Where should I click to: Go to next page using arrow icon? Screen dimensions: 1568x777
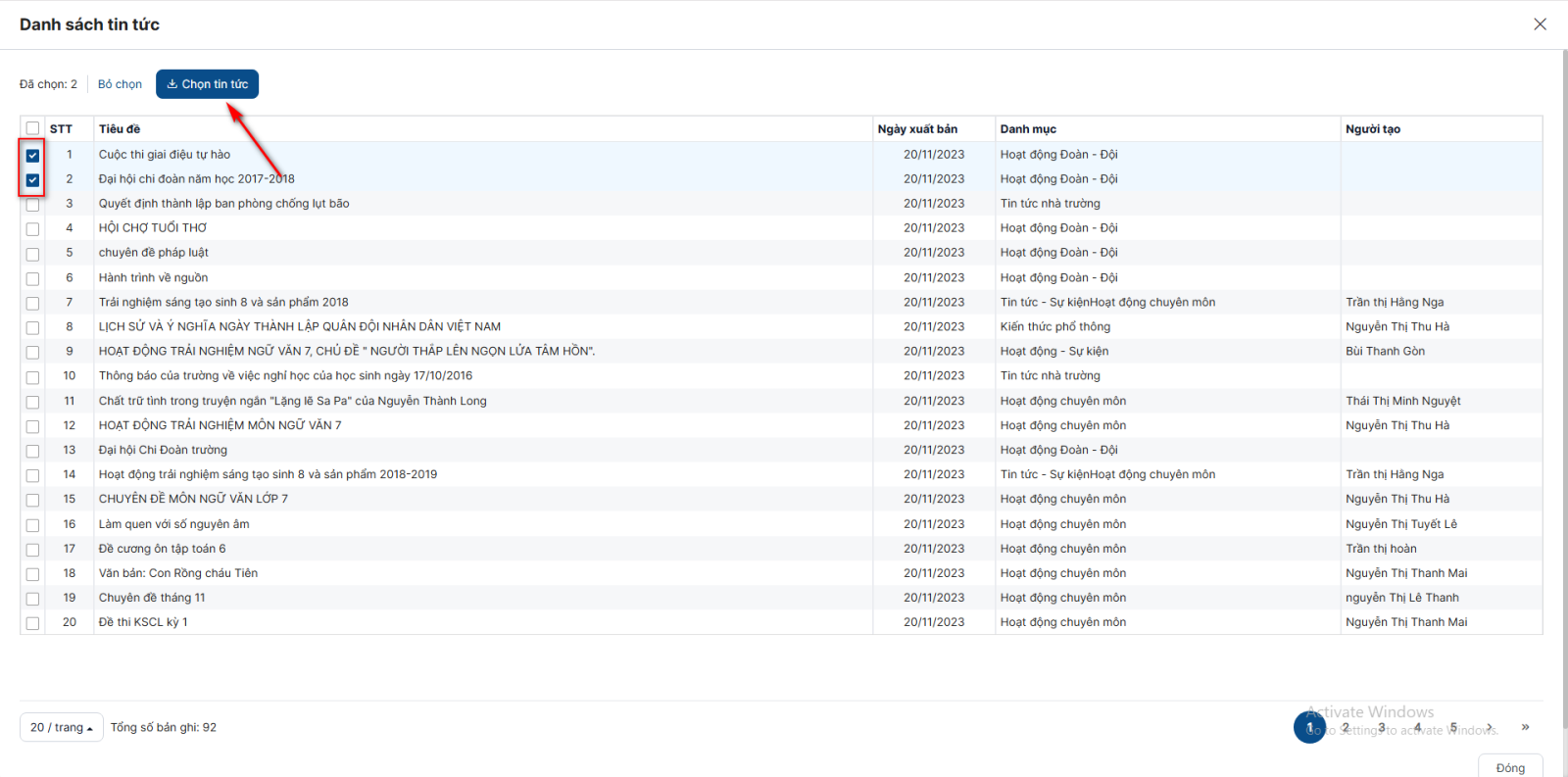tap(1490, 727)
